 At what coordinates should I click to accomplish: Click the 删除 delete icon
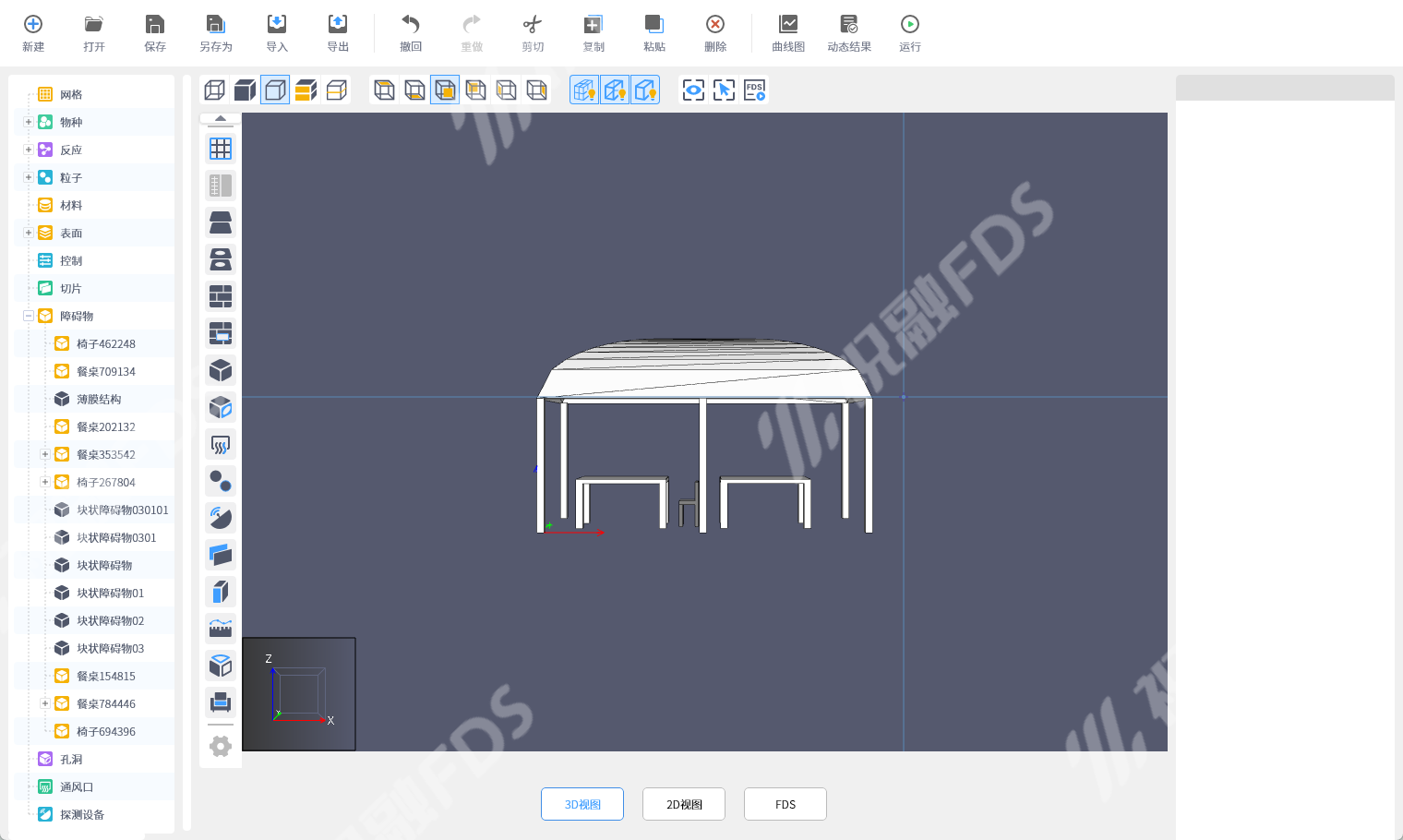[715, 24]
